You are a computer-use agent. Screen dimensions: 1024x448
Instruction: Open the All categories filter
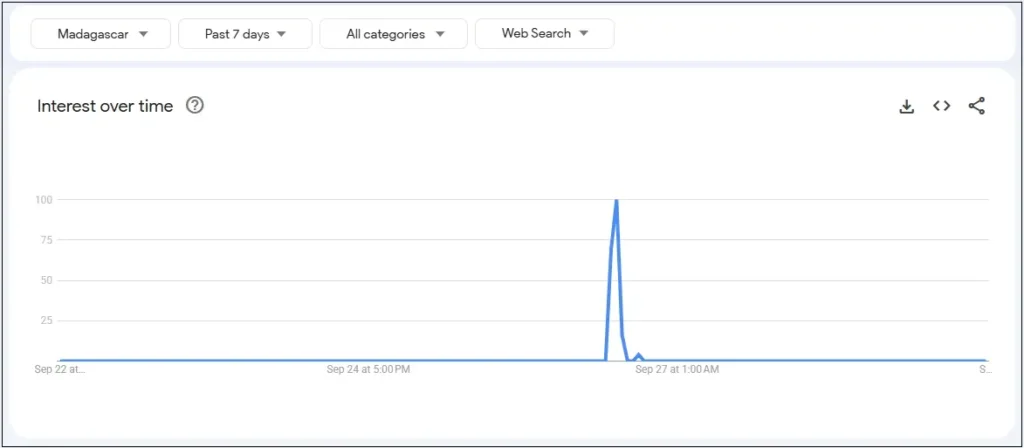(x=395, y=34)
